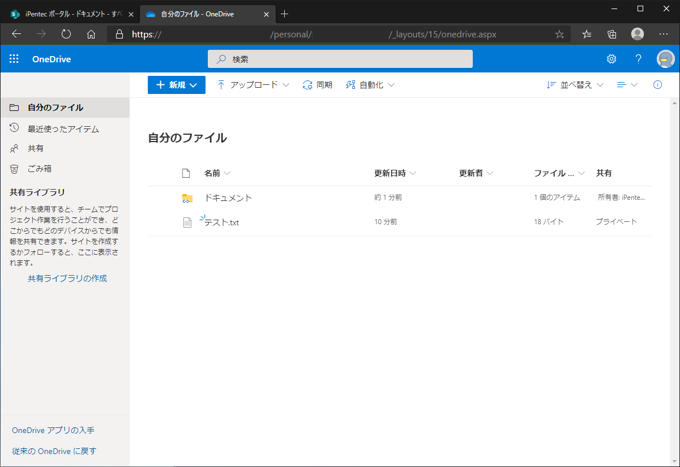Viewport: 680px width, 467px height.
Task: Reload the page with refresh icon
Action: [66, 34]
